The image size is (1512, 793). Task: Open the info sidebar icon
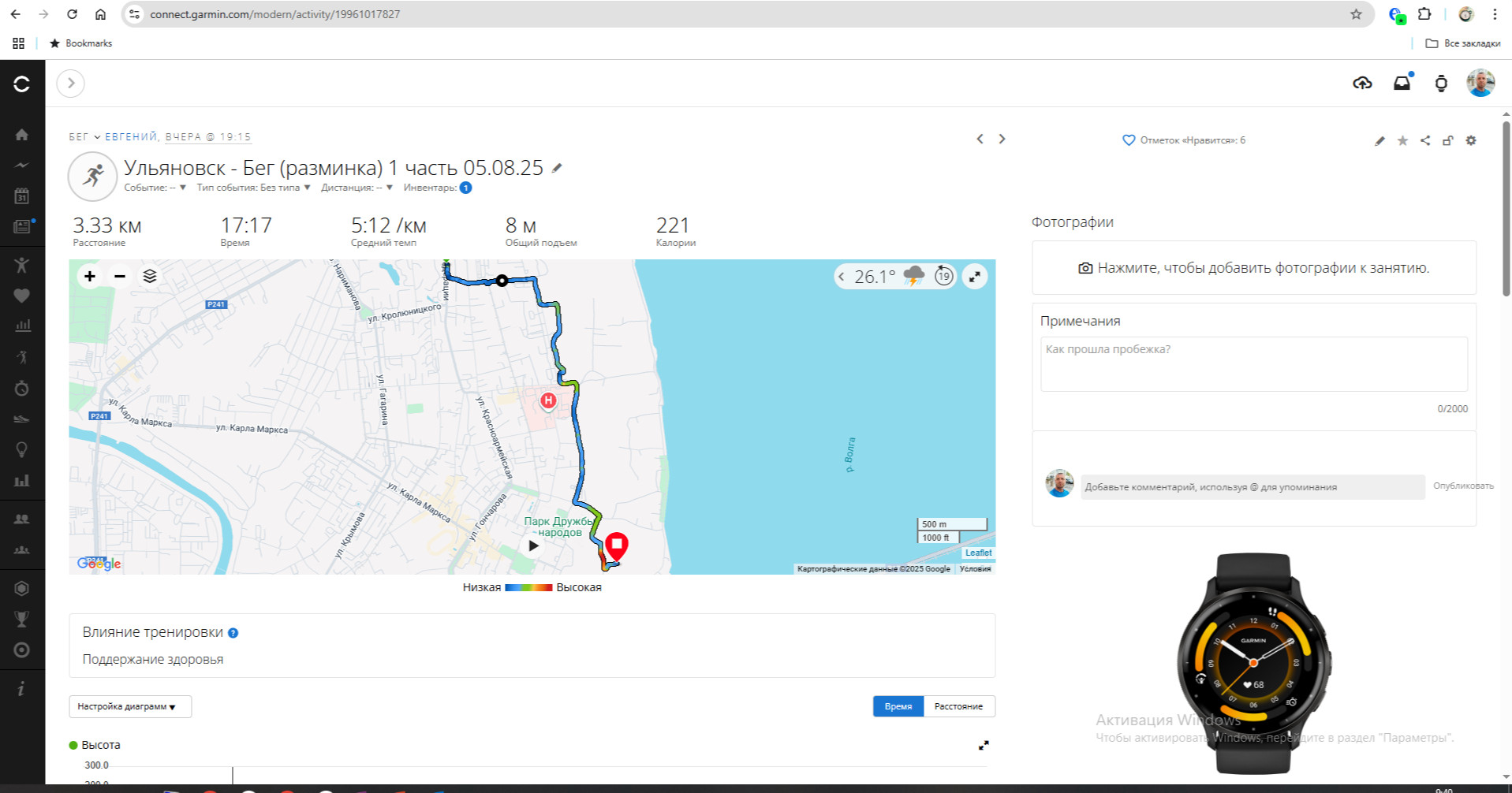click(22, 688)
